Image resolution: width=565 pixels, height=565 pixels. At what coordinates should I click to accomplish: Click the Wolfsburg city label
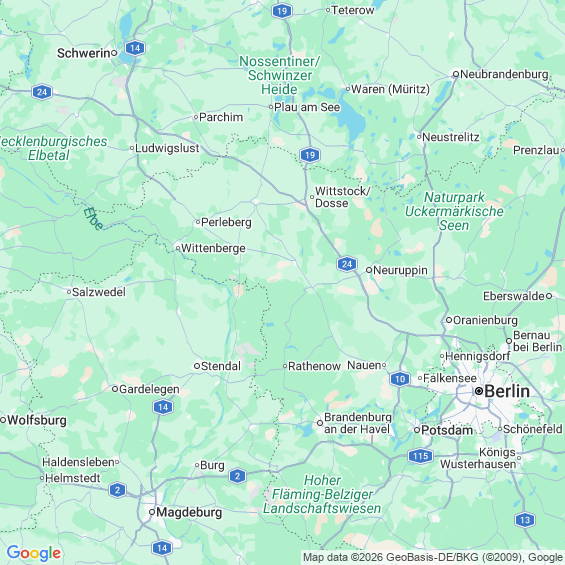click(x=37, y=420)
